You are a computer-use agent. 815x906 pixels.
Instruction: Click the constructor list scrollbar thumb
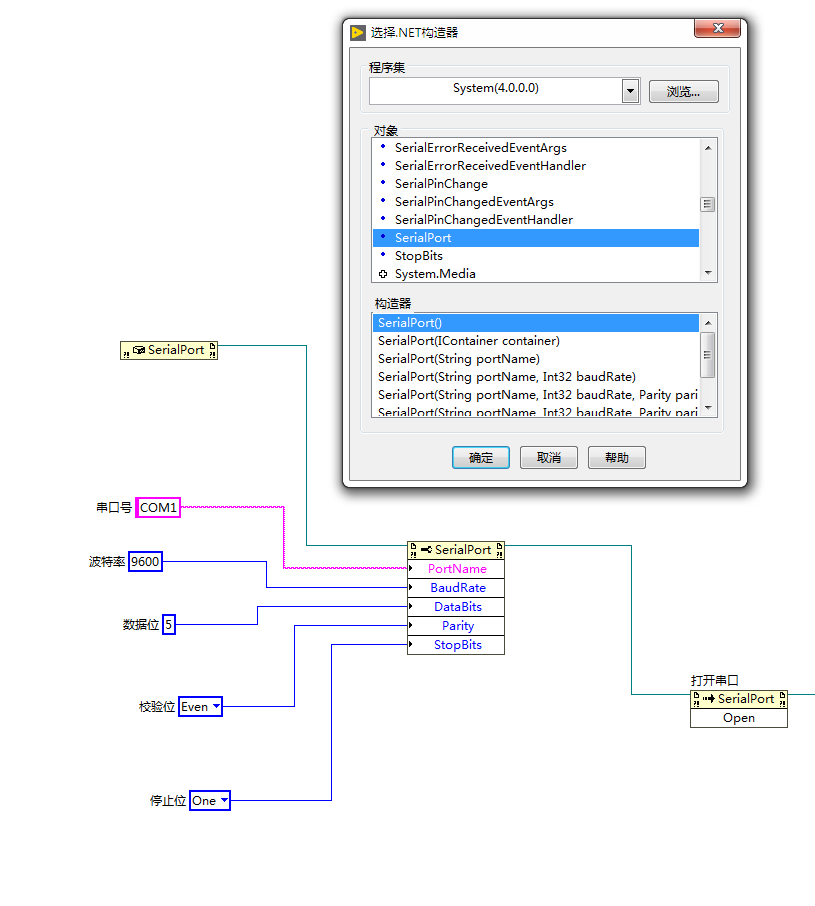tap(708, 355)
